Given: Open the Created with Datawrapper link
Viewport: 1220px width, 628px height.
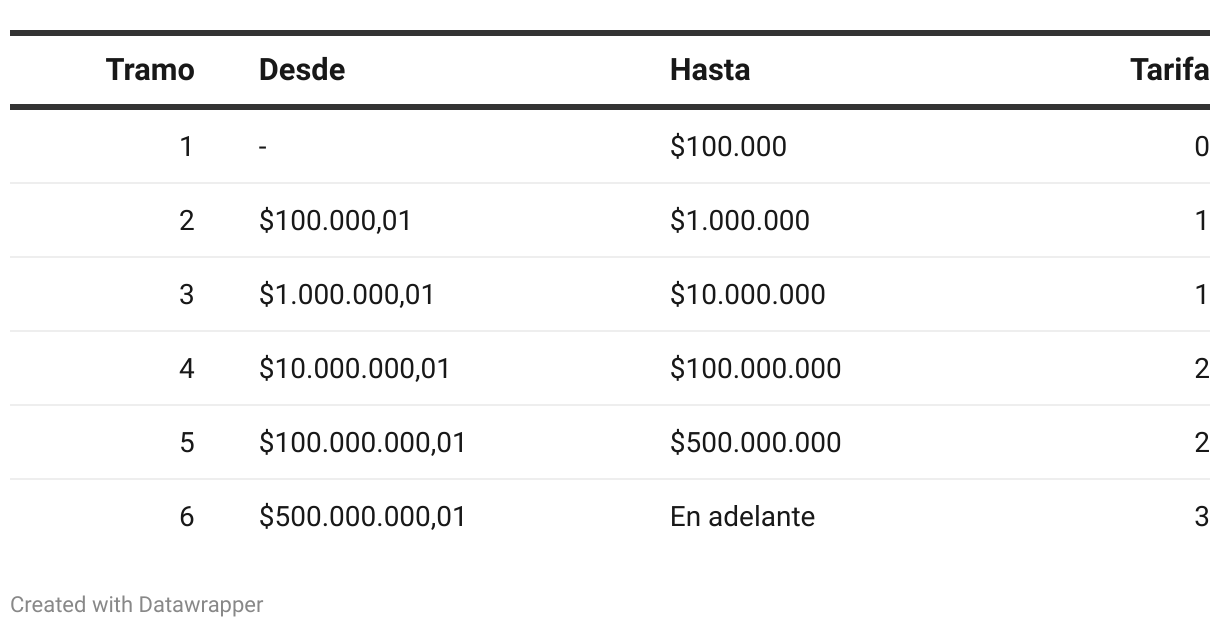Looking at the screenshot, I should point(137,605).
